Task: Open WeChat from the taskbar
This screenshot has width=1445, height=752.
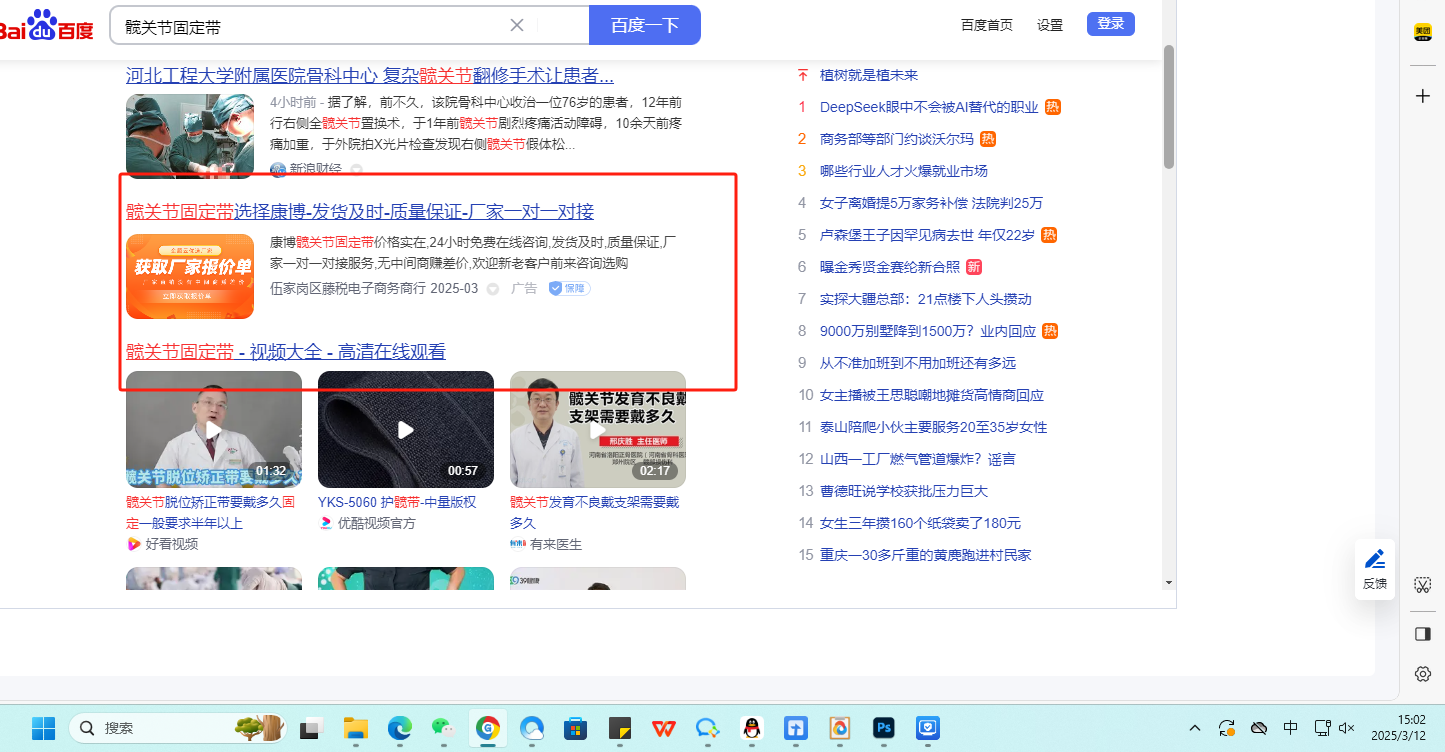Action: coord(443,728)
